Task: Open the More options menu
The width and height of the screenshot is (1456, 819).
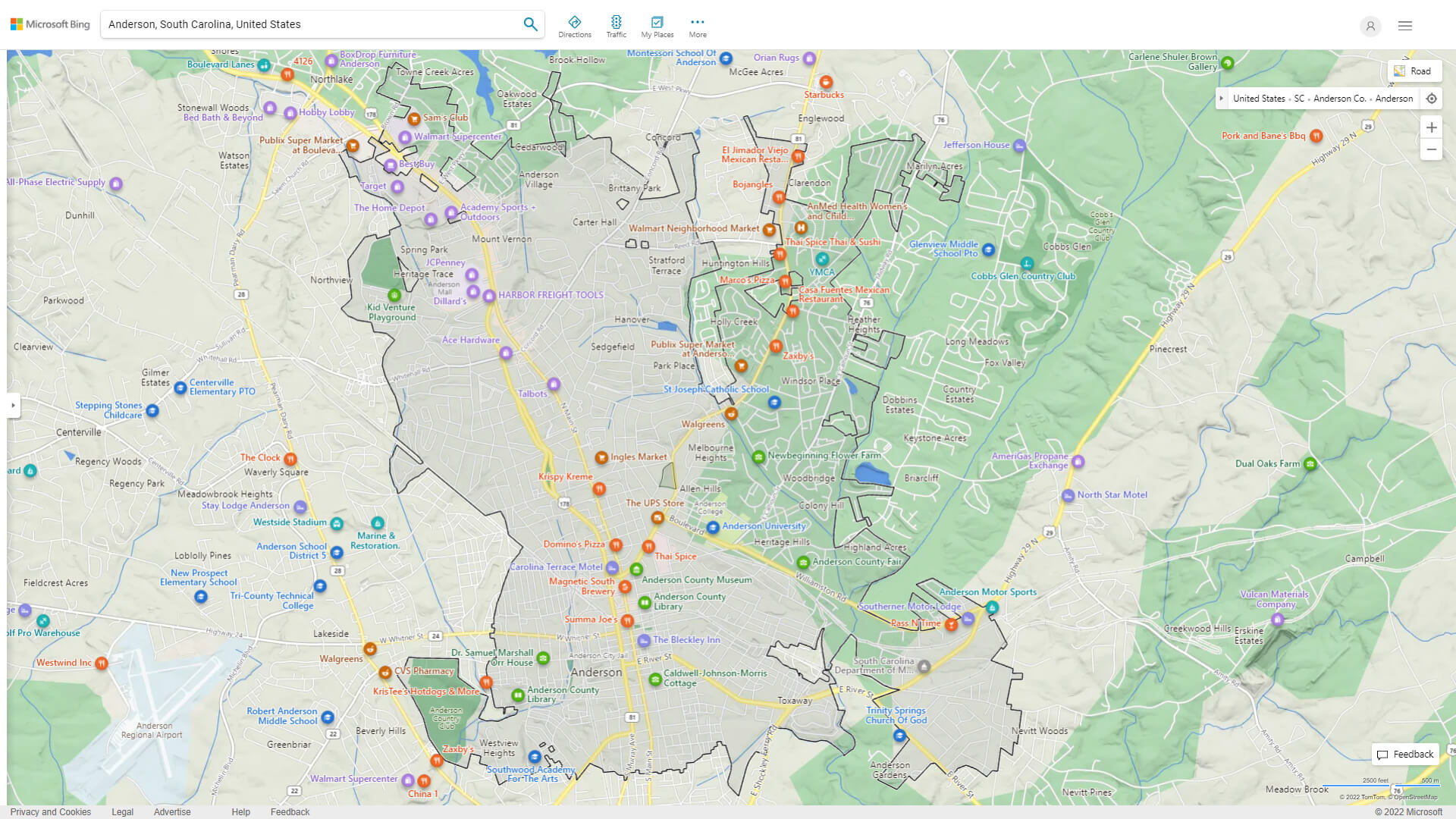Action: click(697, 24)
